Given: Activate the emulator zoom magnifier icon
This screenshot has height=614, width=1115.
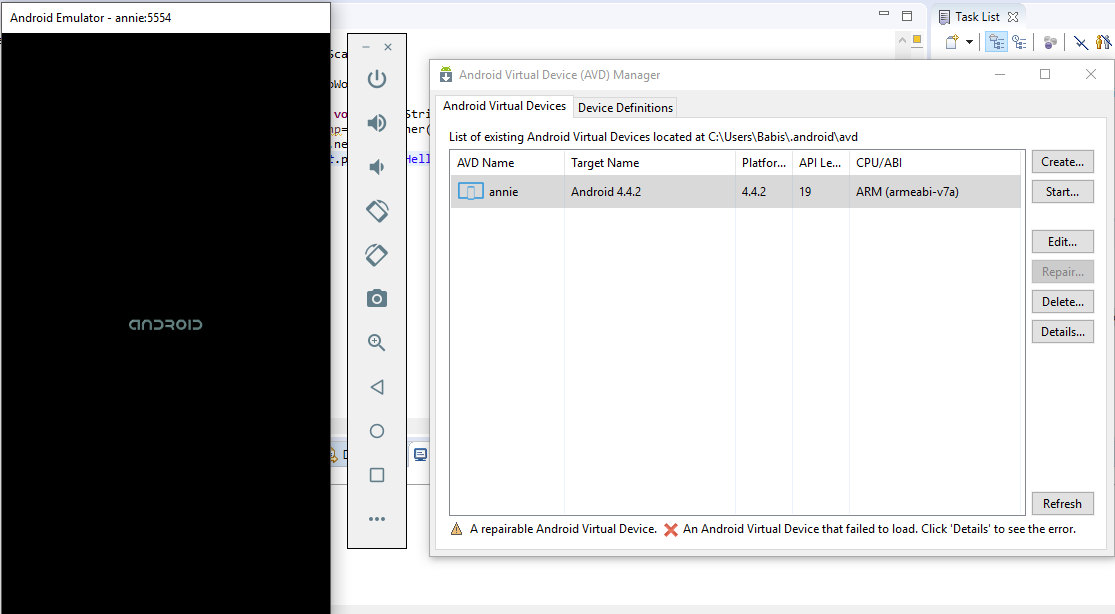Looking at the screenshot, I should (377, 343).
